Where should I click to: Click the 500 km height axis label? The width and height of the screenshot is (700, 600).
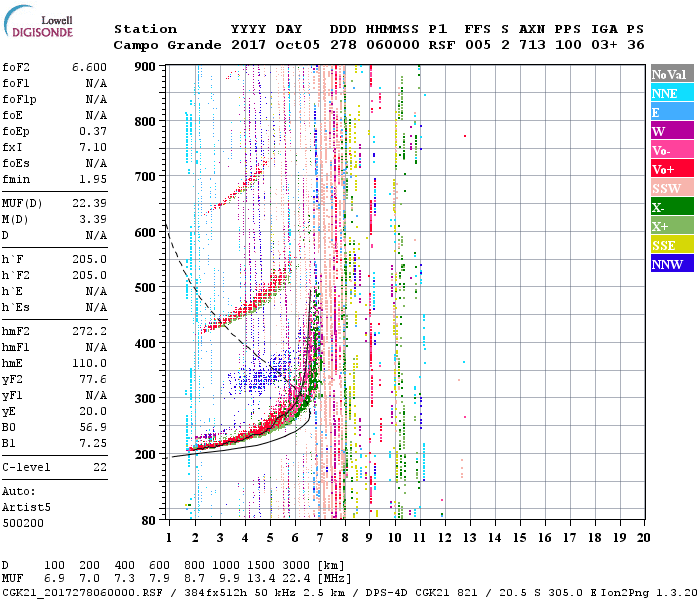(145, 288)
